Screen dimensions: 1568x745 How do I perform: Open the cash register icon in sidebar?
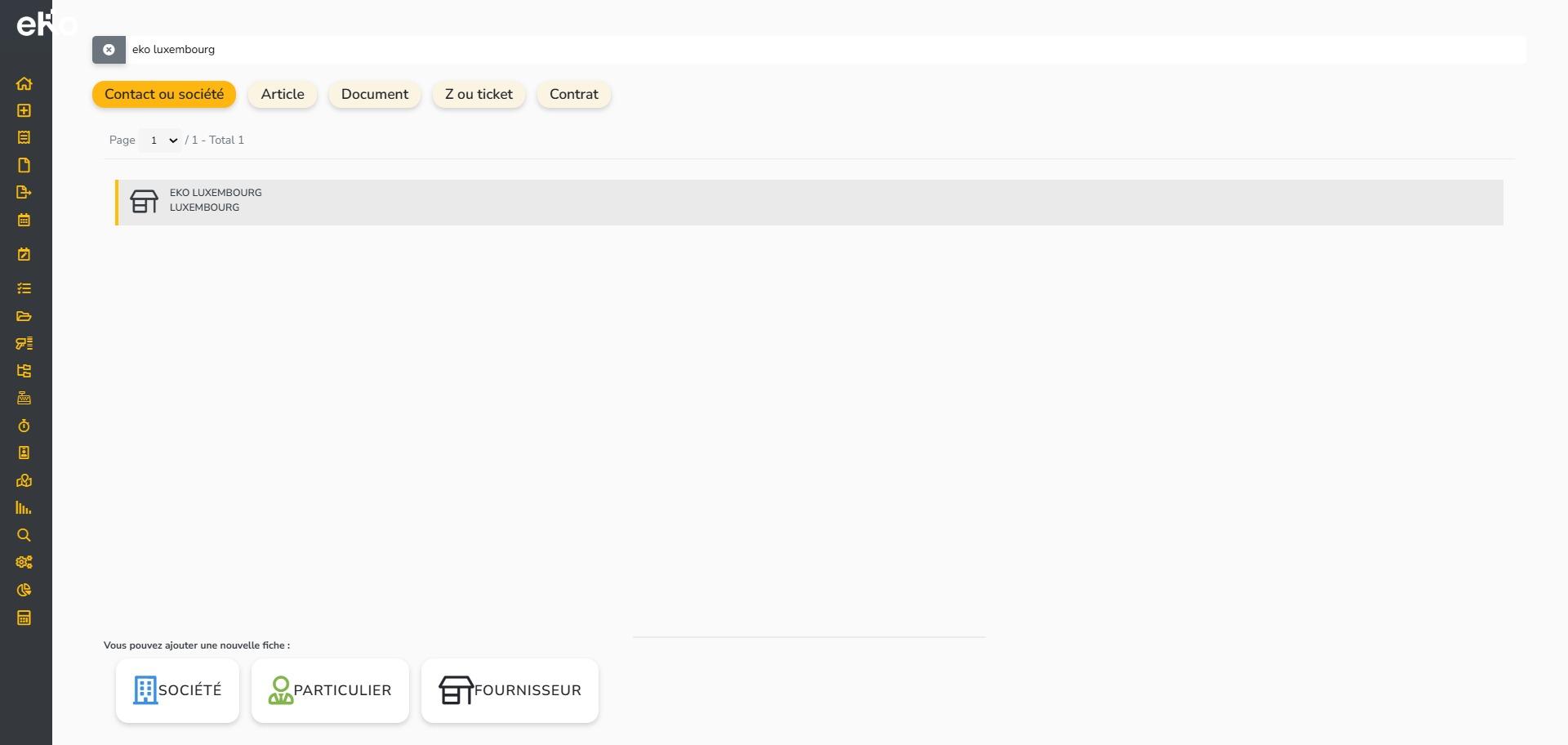(x=24, y=398)
